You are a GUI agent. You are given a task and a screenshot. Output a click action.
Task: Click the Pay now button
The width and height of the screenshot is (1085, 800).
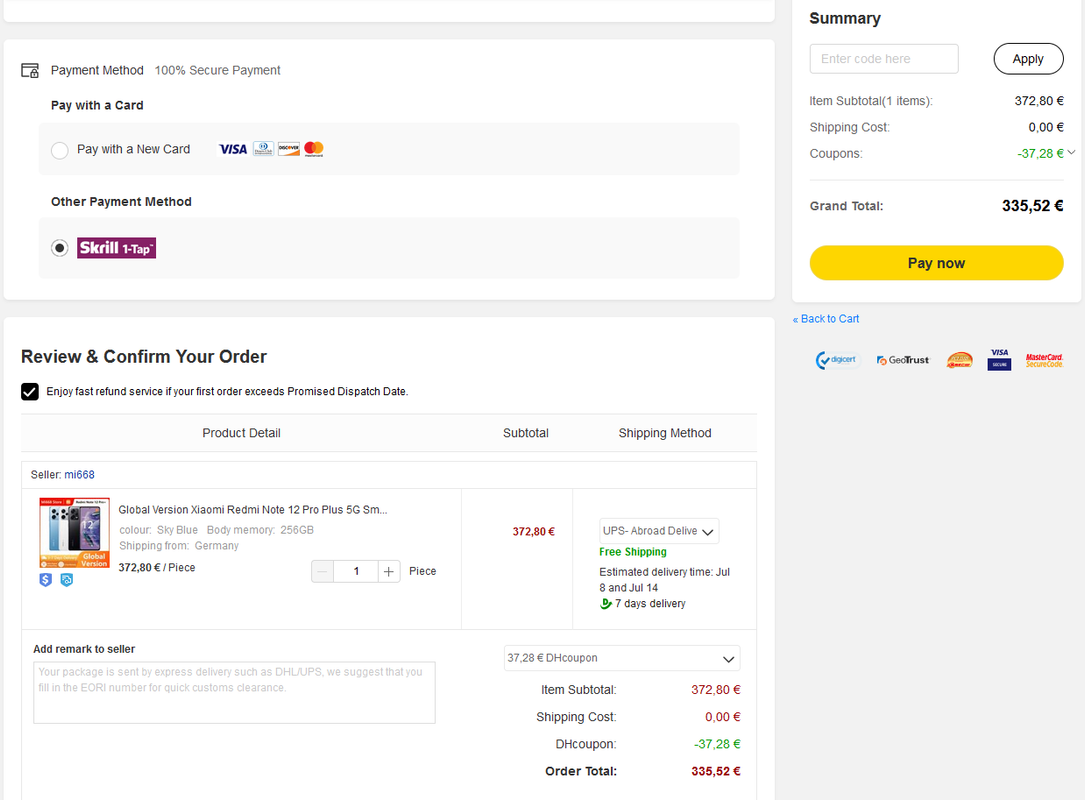click(936, 263)
